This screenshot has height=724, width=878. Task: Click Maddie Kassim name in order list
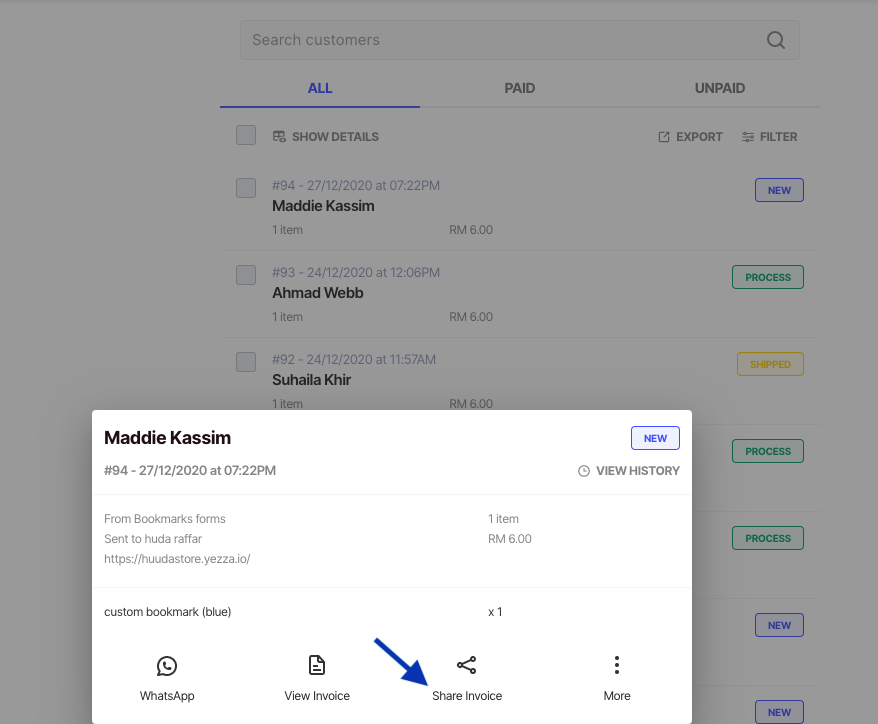tap(323, 206)
